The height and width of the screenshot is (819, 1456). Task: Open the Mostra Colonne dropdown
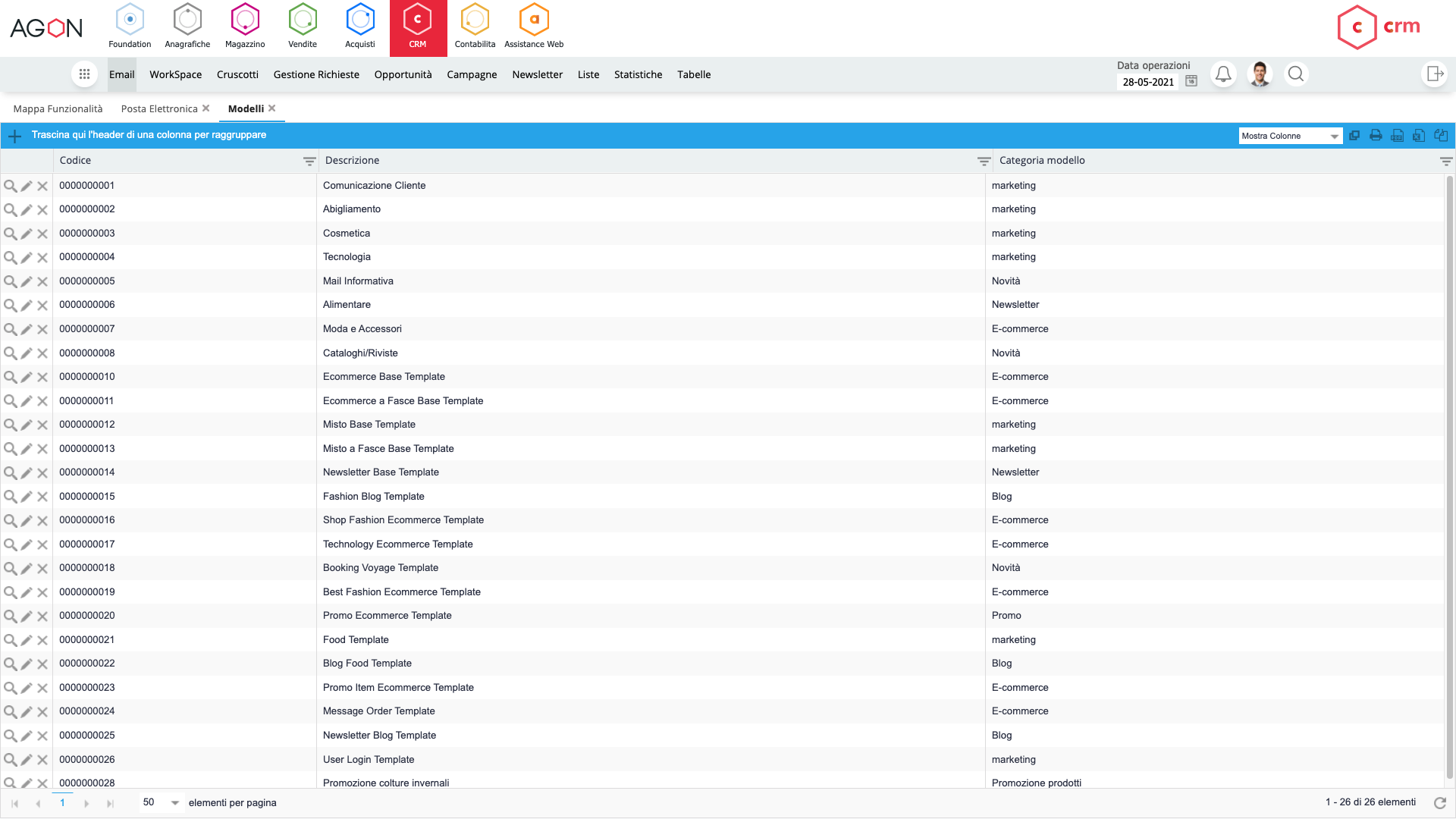click(1291, 136)
